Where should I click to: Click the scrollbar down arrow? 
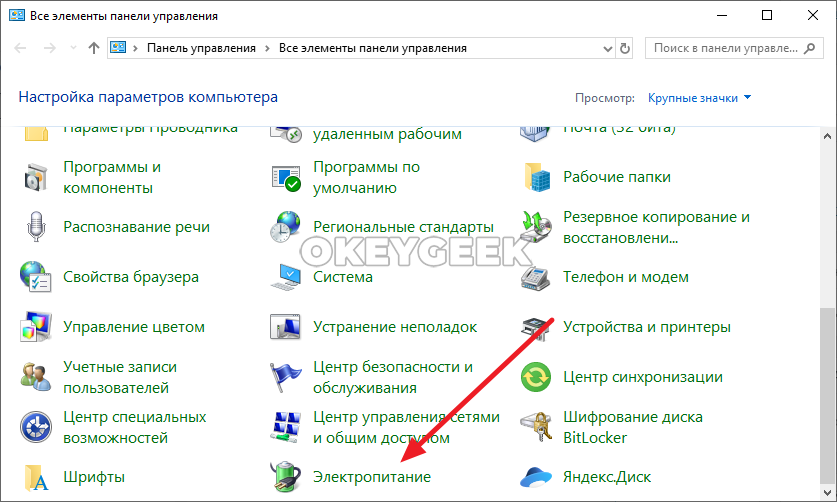pyautogui.click(x=827, y=492)
